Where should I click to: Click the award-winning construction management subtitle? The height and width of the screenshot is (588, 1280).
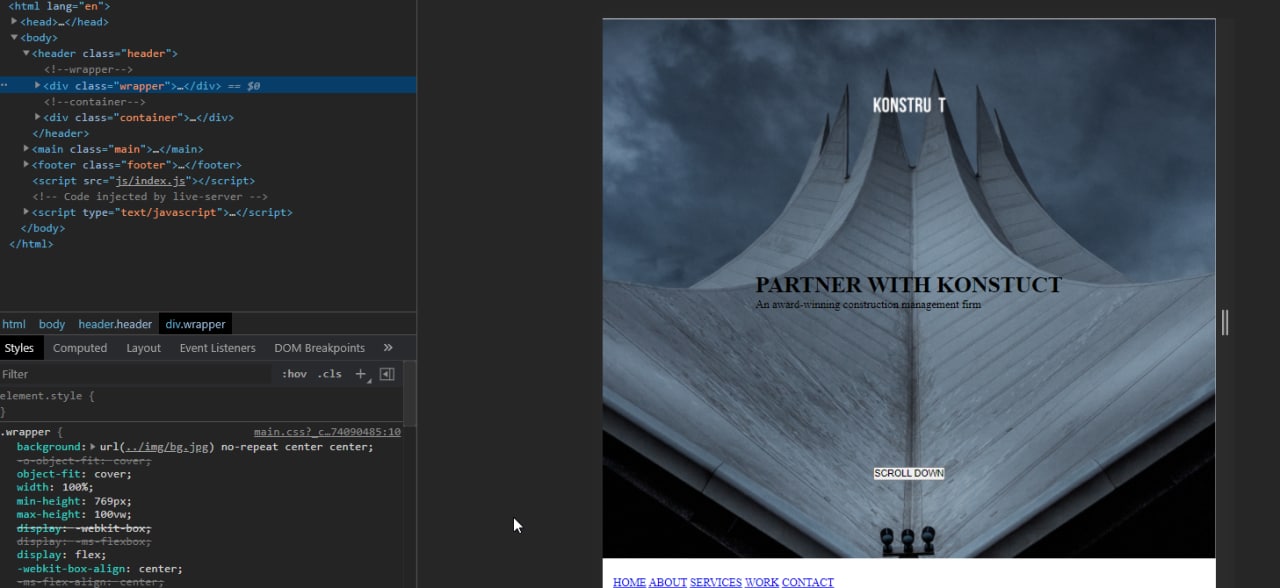(868, 304)
